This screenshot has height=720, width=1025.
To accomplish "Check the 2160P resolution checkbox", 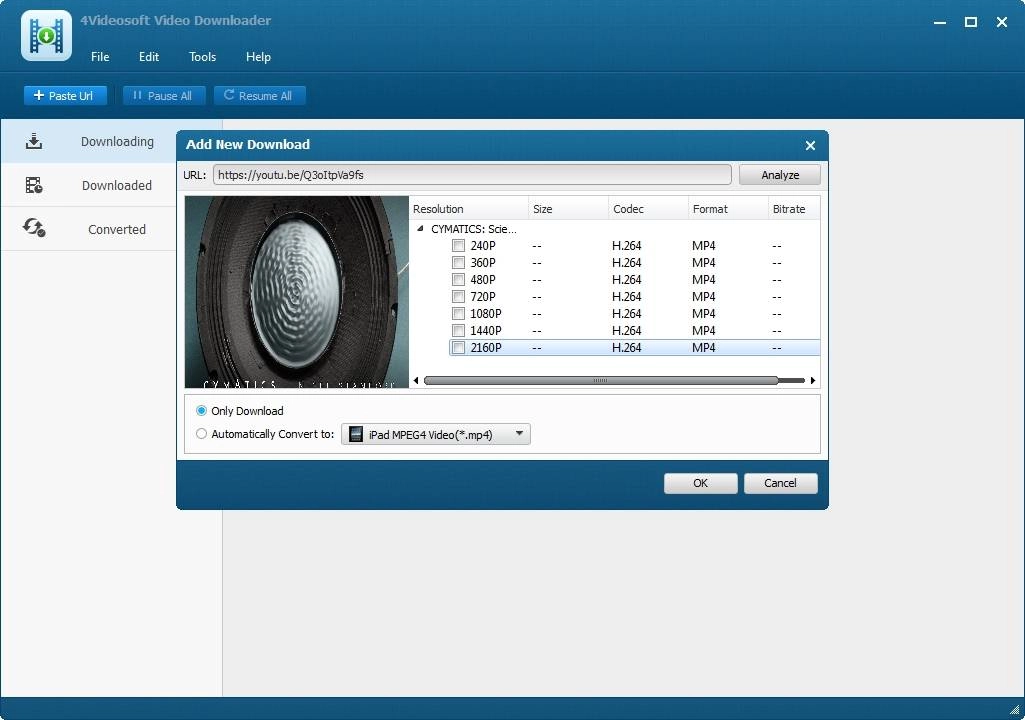I will click(458, 348).
